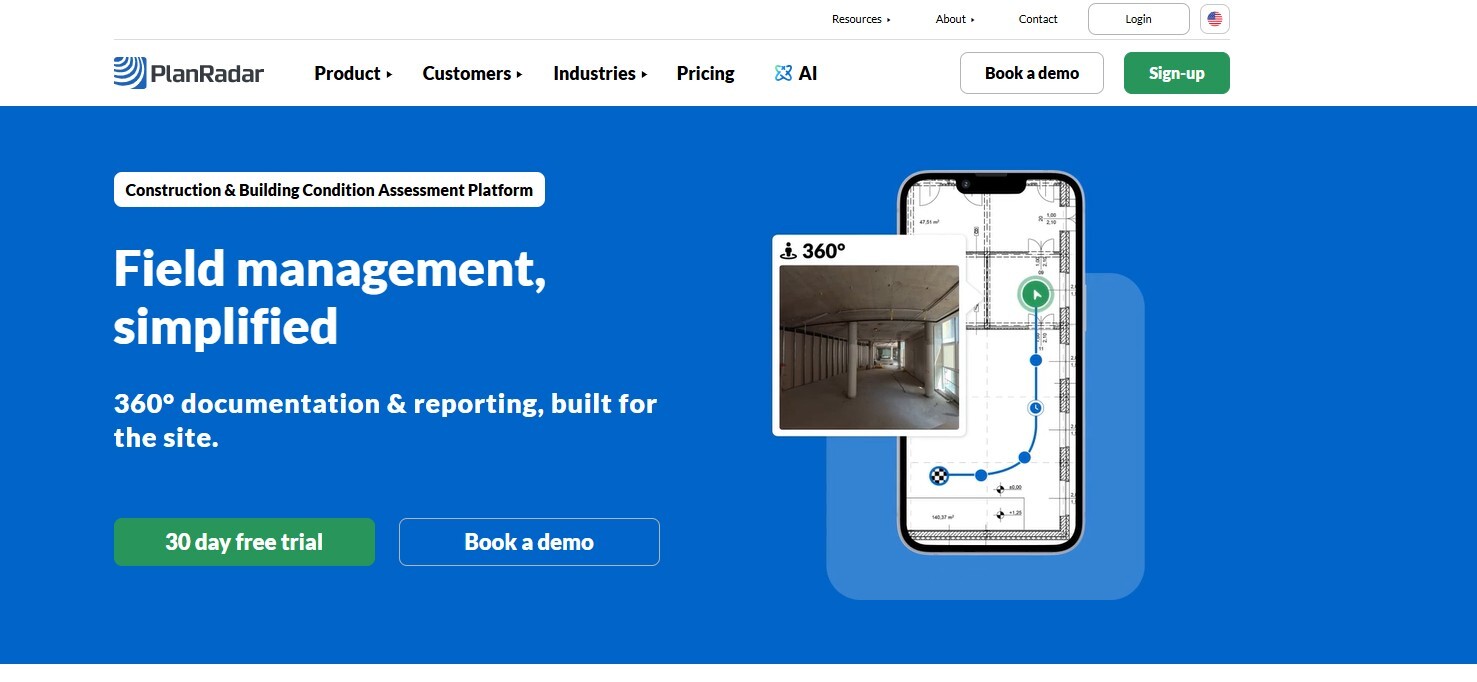Expand the Product menu
This screenshot has width=1477, height=682.
353,73
